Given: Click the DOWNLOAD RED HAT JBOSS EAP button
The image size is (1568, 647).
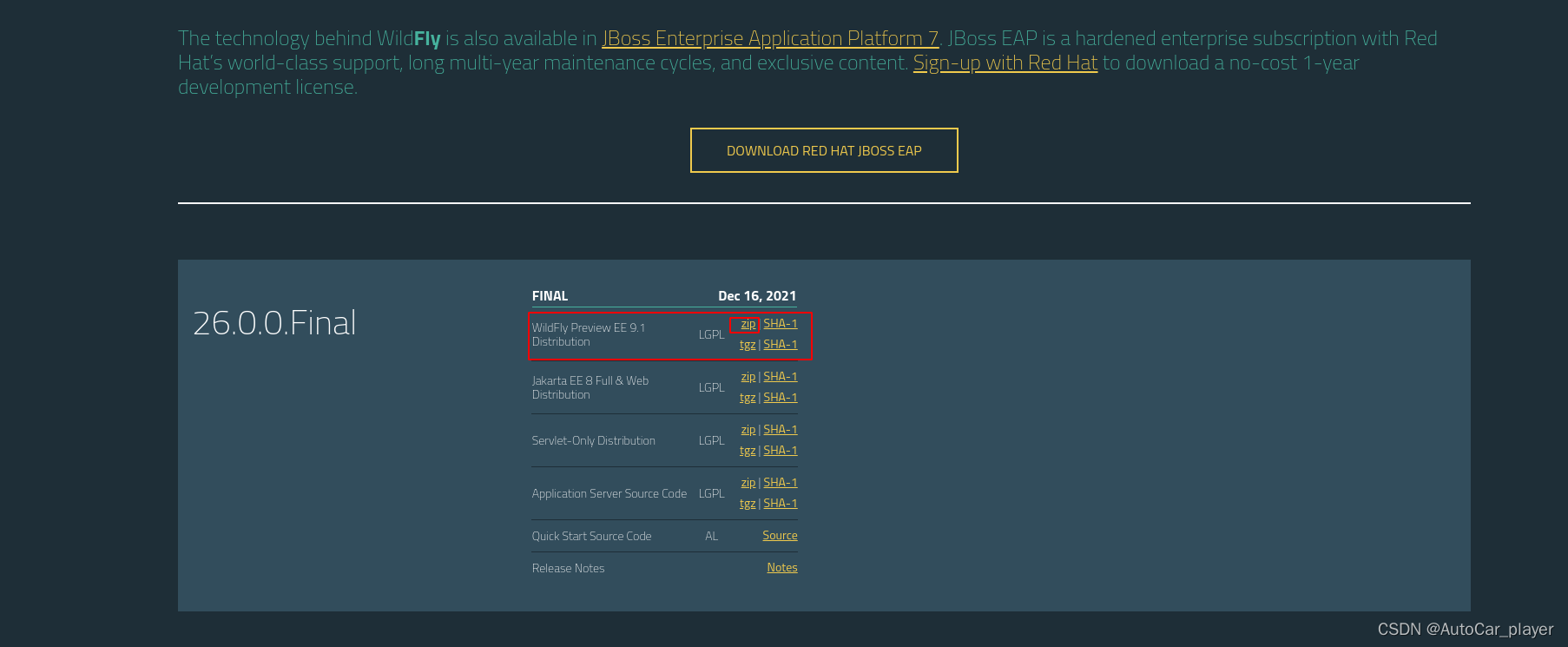Looking at the screenshot, I should (x=824, y=150).
